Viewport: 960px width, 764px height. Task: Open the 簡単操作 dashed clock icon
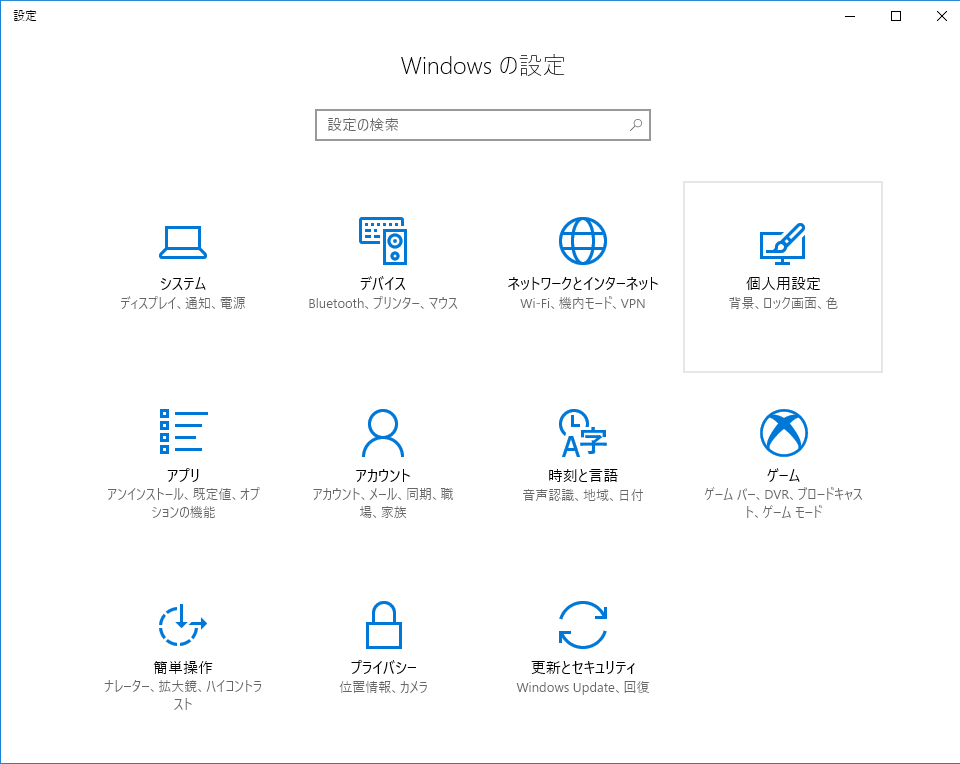(x=182, y=625)
